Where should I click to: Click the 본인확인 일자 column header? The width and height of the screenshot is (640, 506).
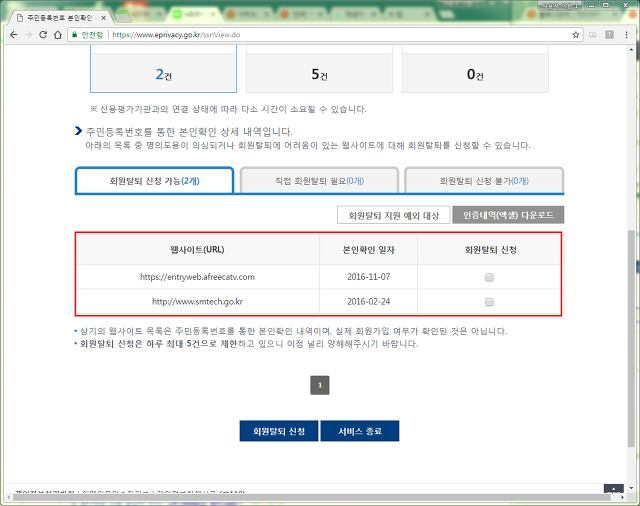point(369,250)
